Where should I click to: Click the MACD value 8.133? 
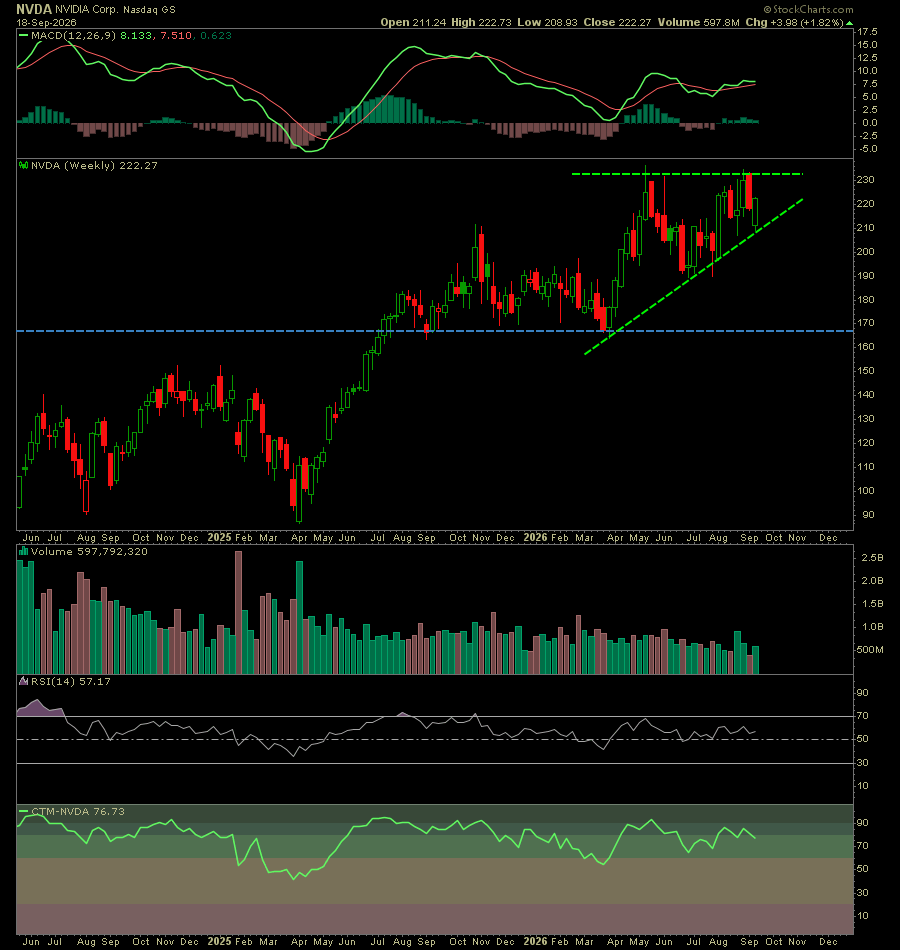pos(136,36)
